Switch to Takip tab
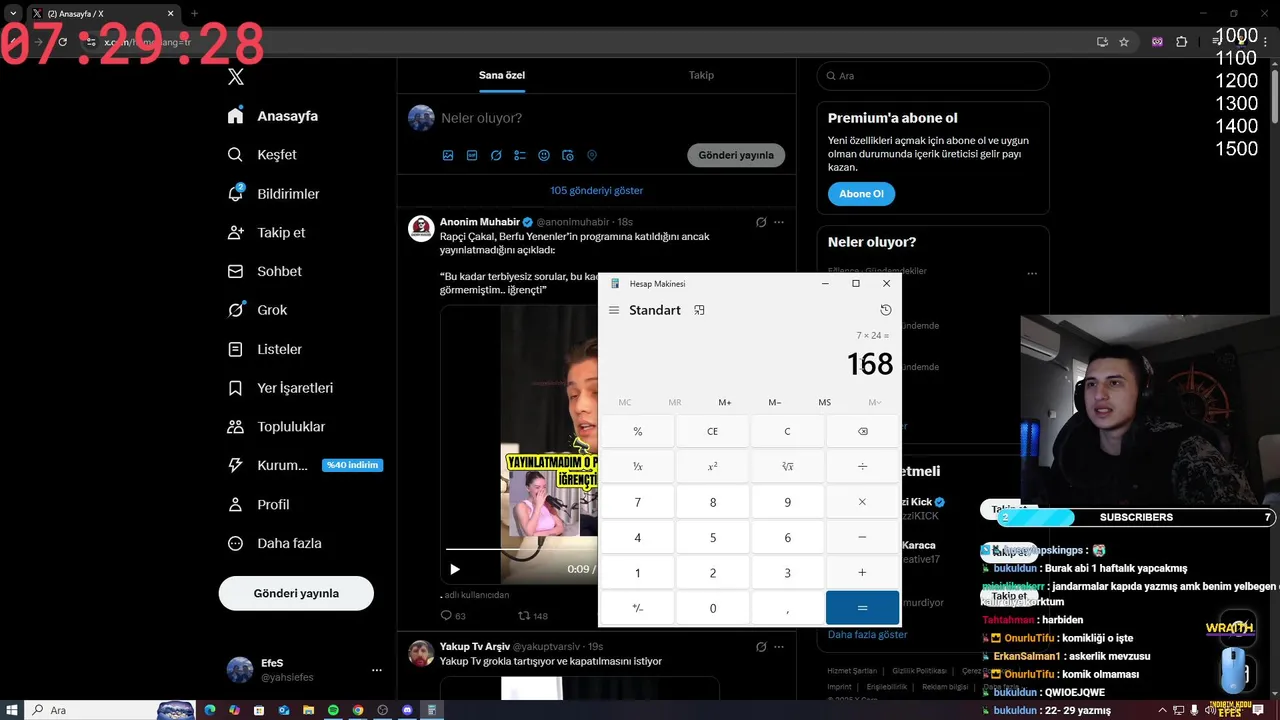This screenshot has width=1280, height=720. pyautogui.click(x=701, y=75)
